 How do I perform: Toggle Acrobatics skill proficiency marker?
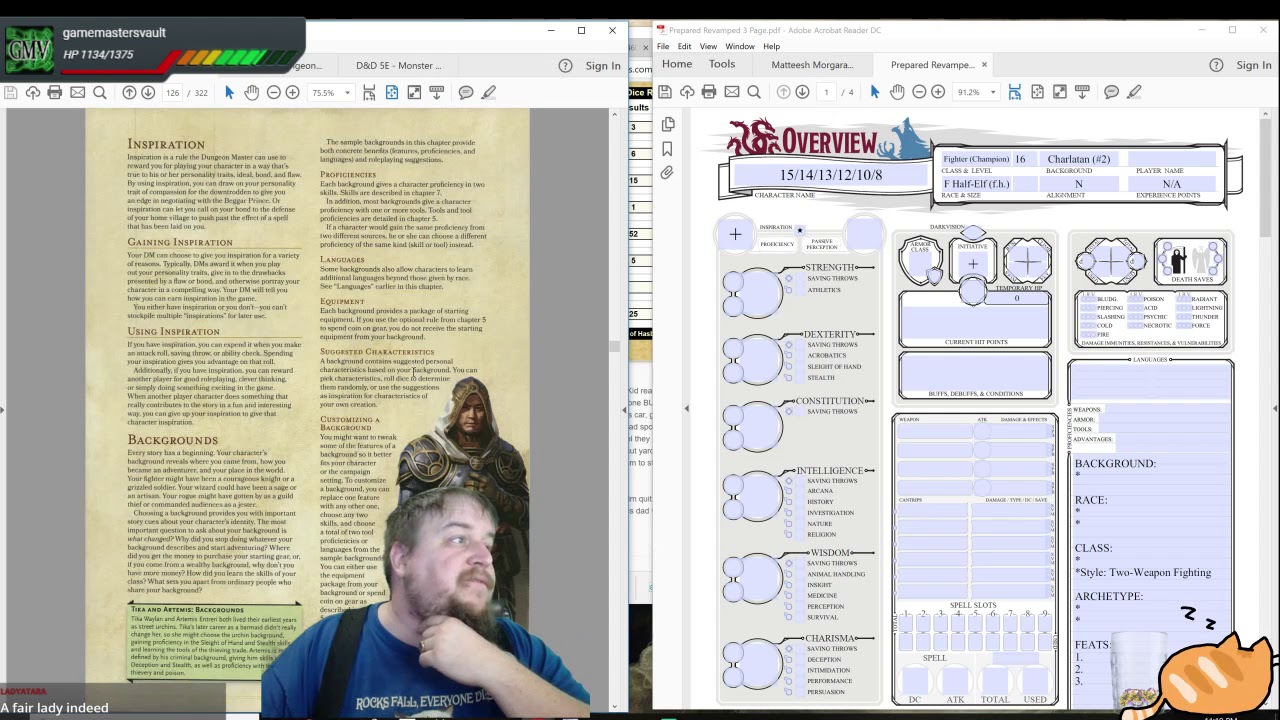(x=789, y=355)
